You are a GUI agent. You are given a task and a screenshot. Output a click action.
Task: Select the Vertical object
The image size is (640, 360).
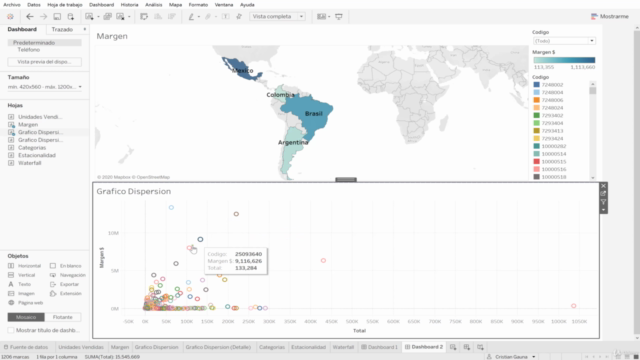(22, 275)
